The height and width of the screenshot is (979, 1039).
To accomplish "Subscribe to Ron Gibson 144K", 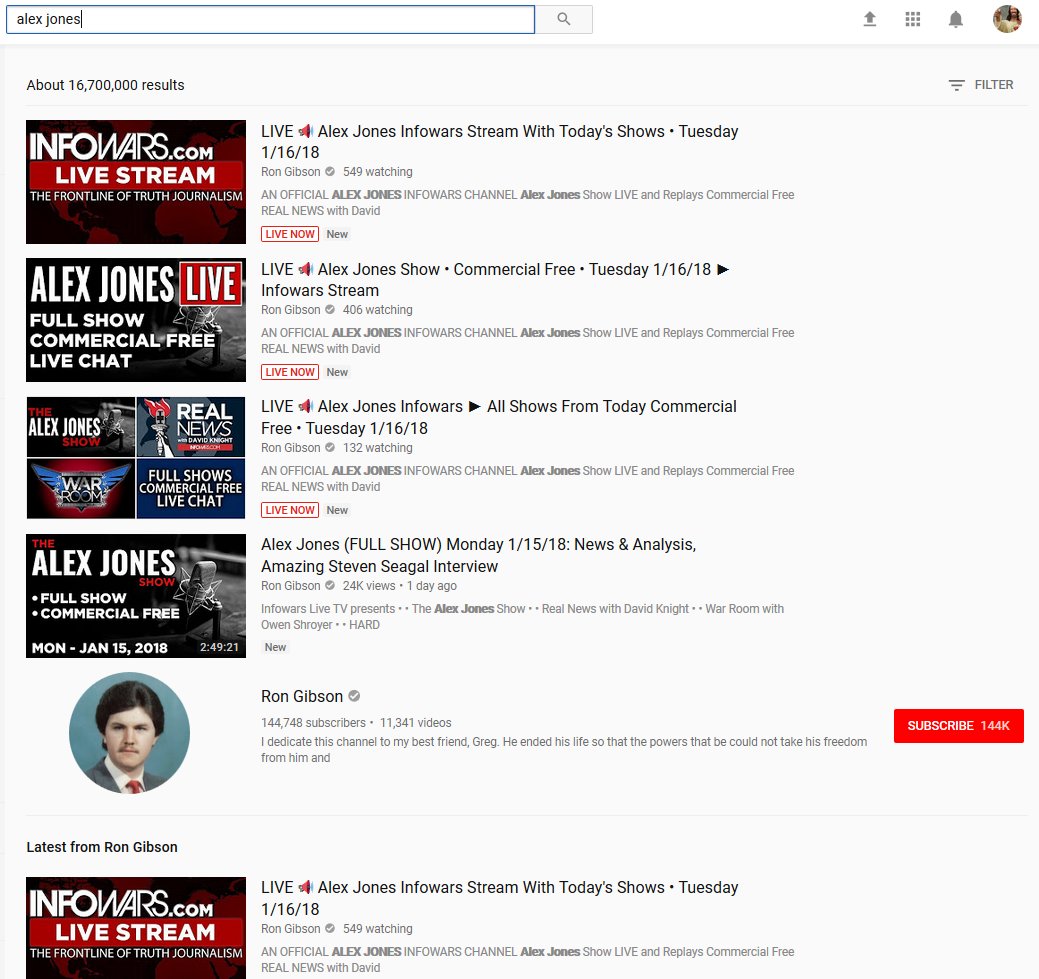I will click(x=958, y=726).
